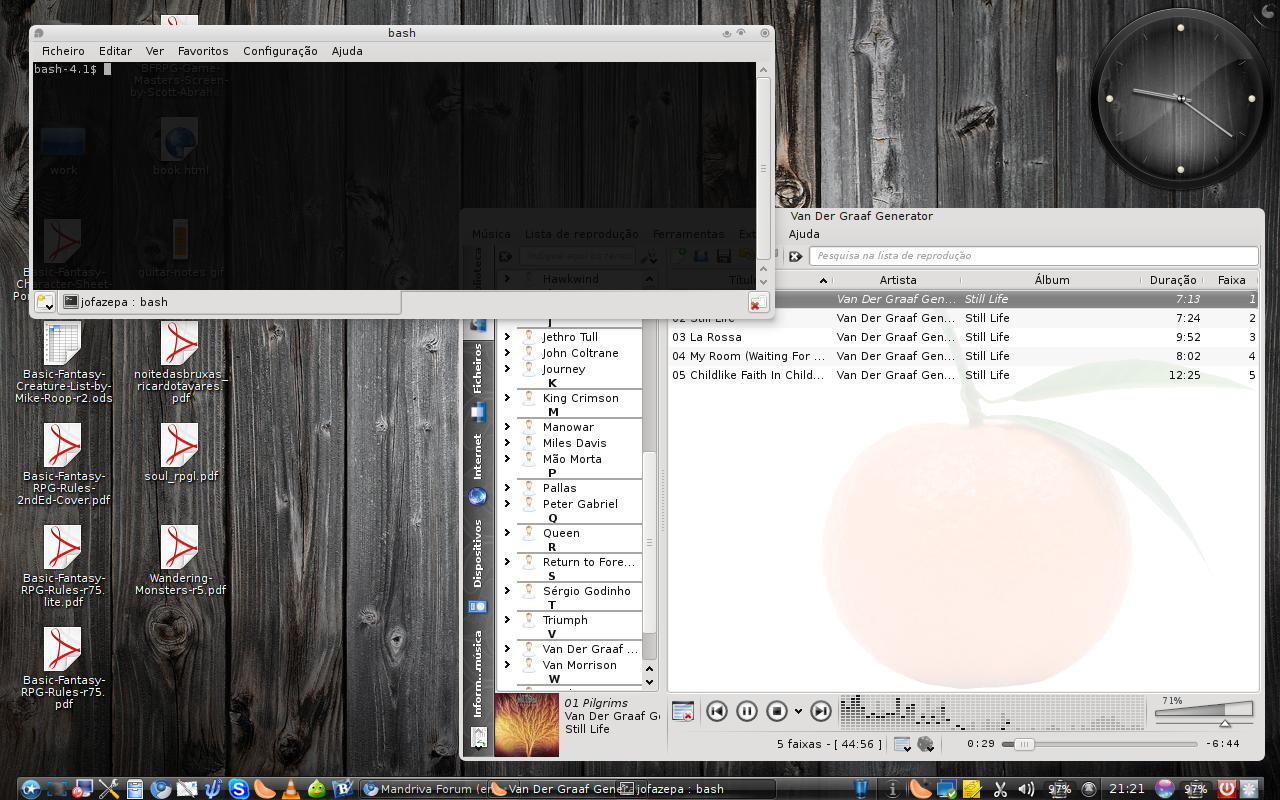Open Basic-Fantasy-RPG-Rules-r75.lite.pdf desktop icon
This screenshot has height=800, width=1280.
click(x=63, y=566)
